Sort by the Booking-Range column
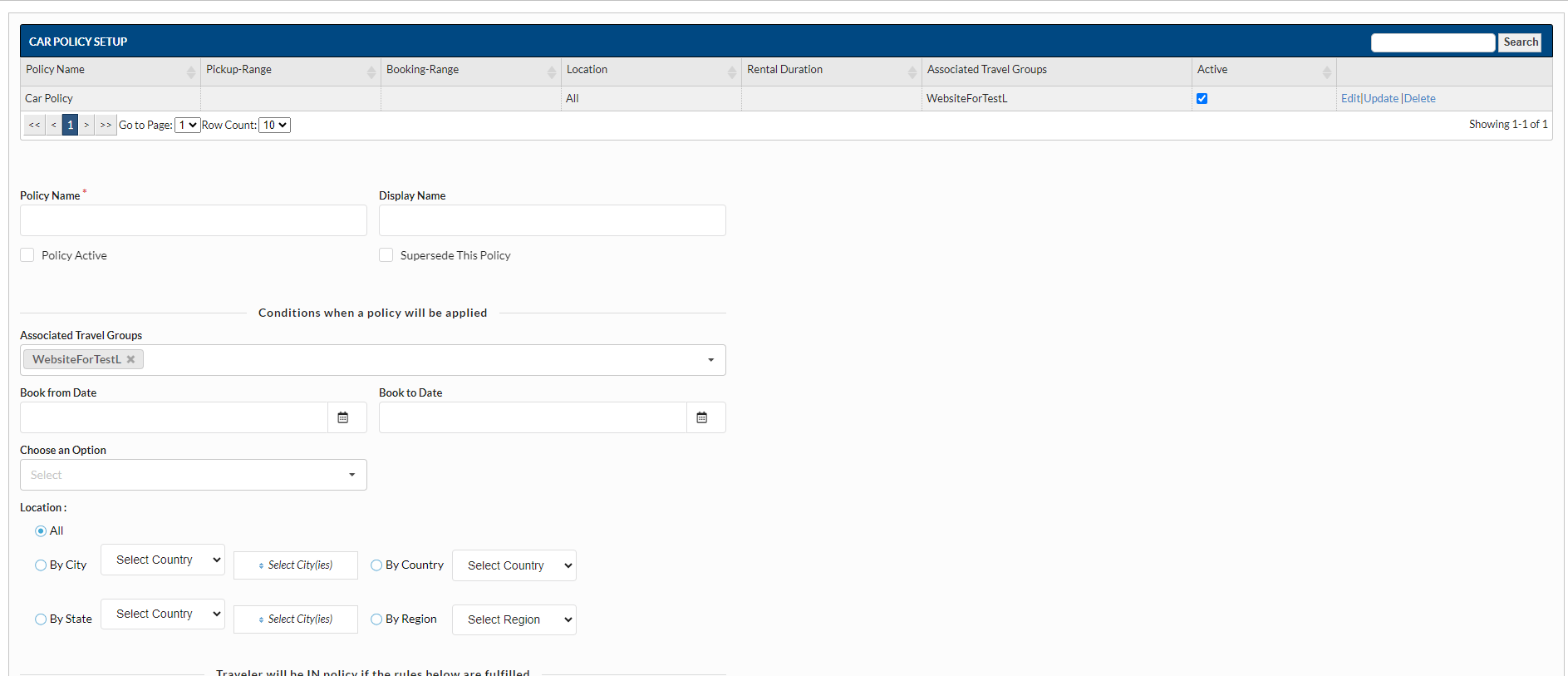Image resolution: width=1568 pixels, height=676 pixels. click(471, 71)
